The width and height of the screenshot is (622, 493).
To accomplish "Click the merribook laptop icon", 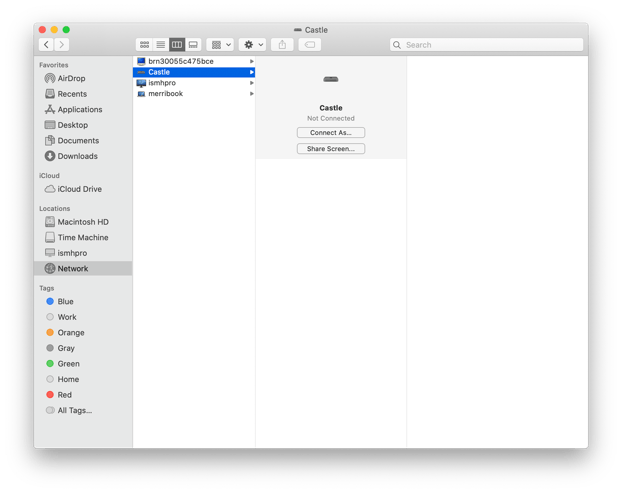I will point(141,94).
